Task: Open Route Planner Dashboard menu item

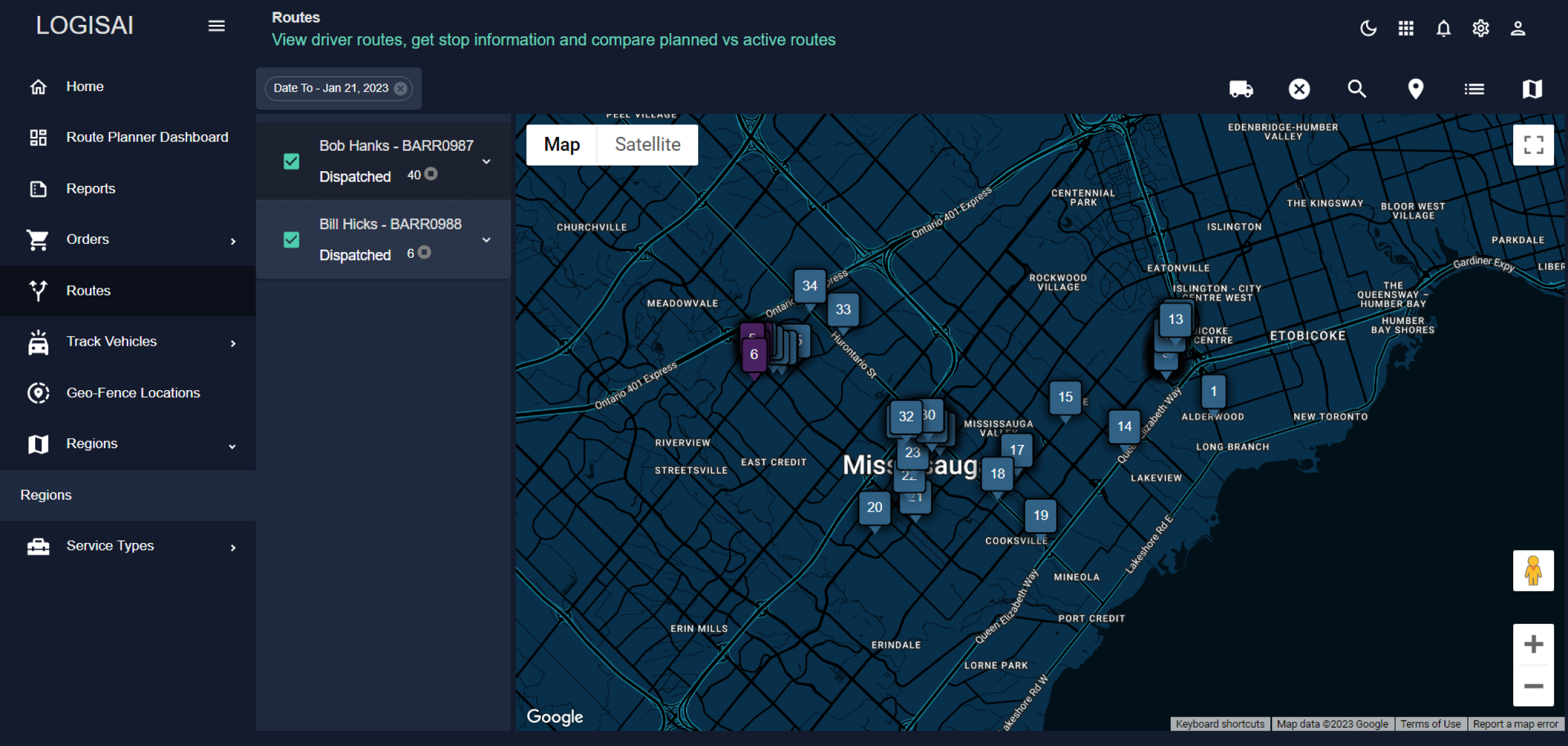Action: 147,137
